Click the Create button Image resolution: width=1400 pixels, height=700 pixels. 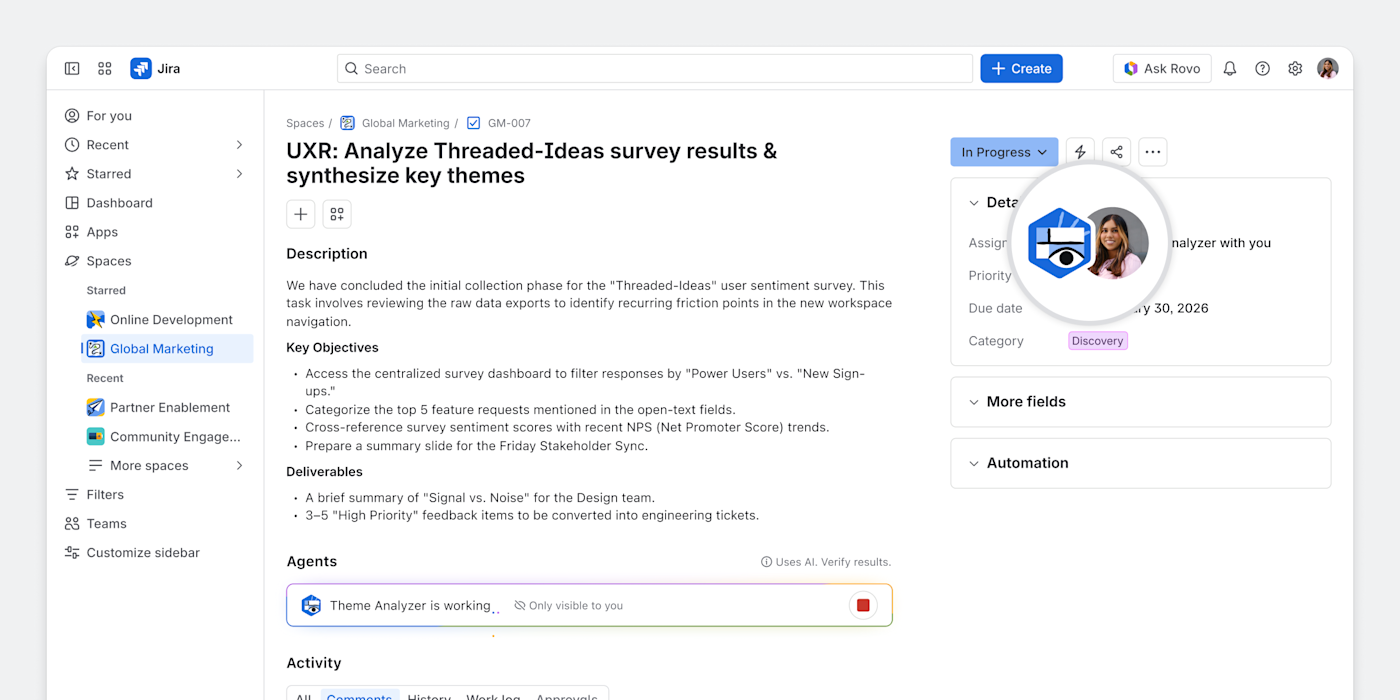click(x=1021, y=68)
